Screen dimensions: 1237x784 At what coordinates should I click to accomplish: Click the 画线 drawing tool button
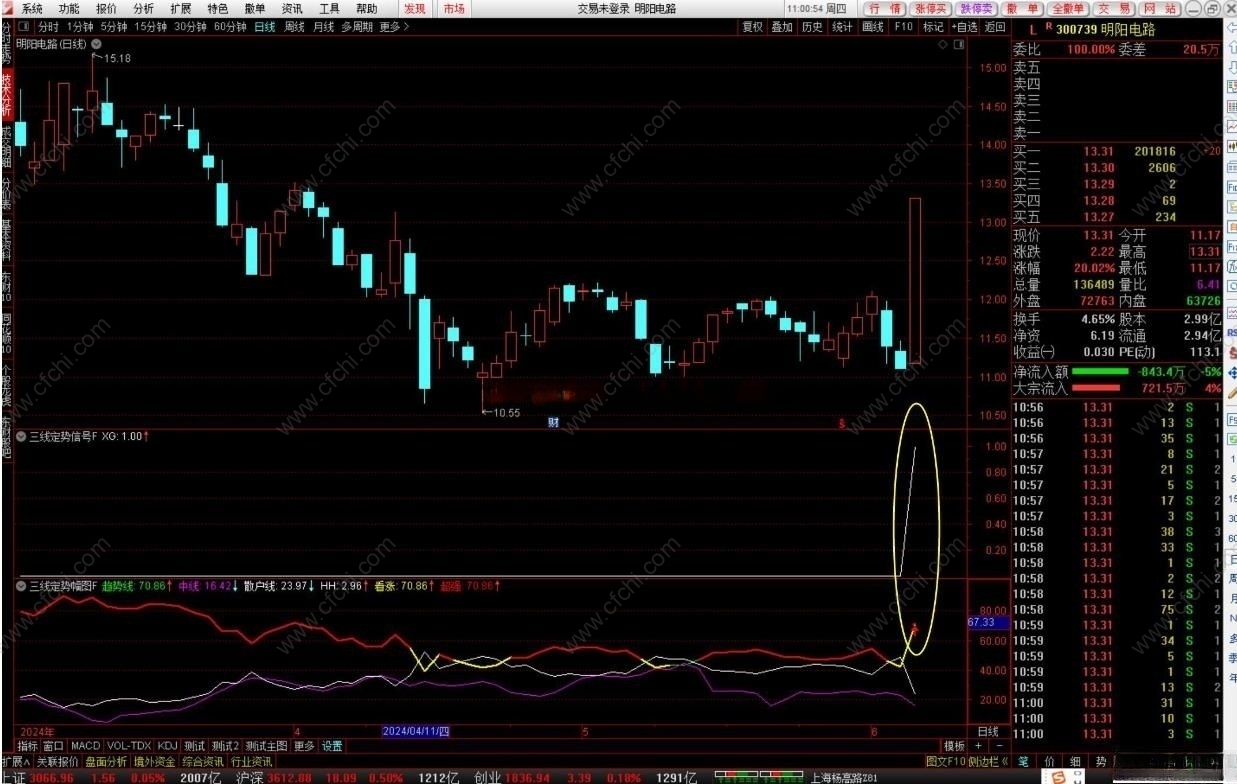point(872,27)
